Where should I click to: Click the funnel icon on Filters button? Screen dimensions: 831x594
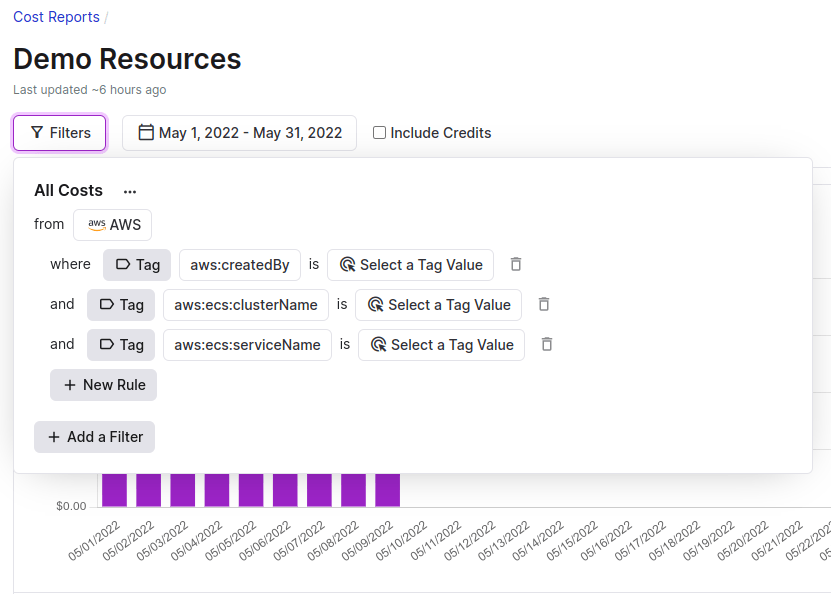pyautogui.click(x=37, y=133)
